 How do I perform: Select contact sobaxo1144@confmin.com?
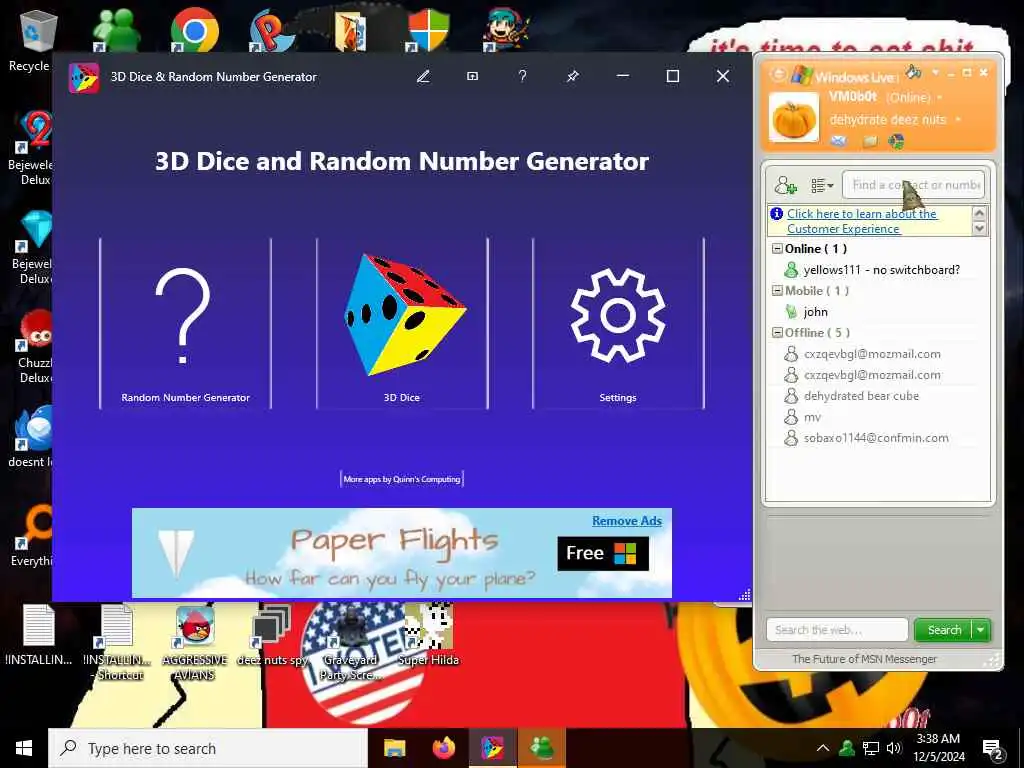[875, 438]
